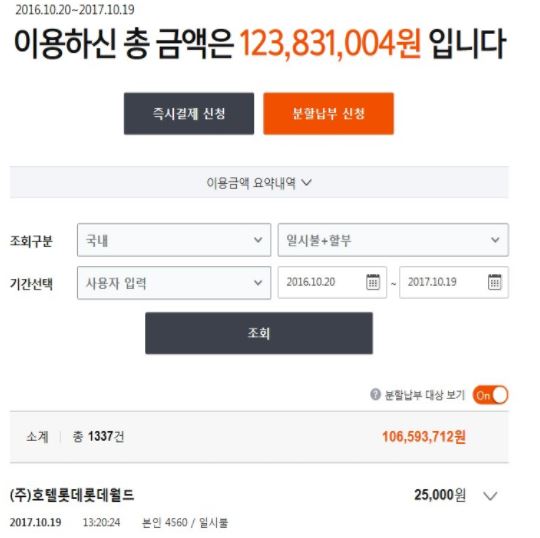Click the 분할납부 대상 보기 label
The height and width of the screenshot is (538, 540).
pyautogui.click(x=425, y=395)
